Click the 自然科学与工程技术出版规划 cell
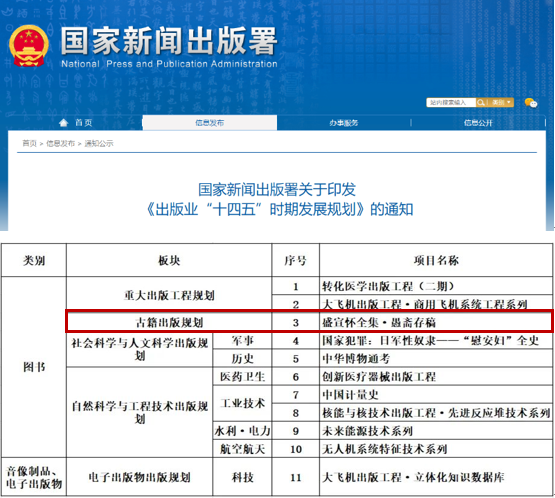This screenshot has height=498, width=555. click(x=139, y=412)
